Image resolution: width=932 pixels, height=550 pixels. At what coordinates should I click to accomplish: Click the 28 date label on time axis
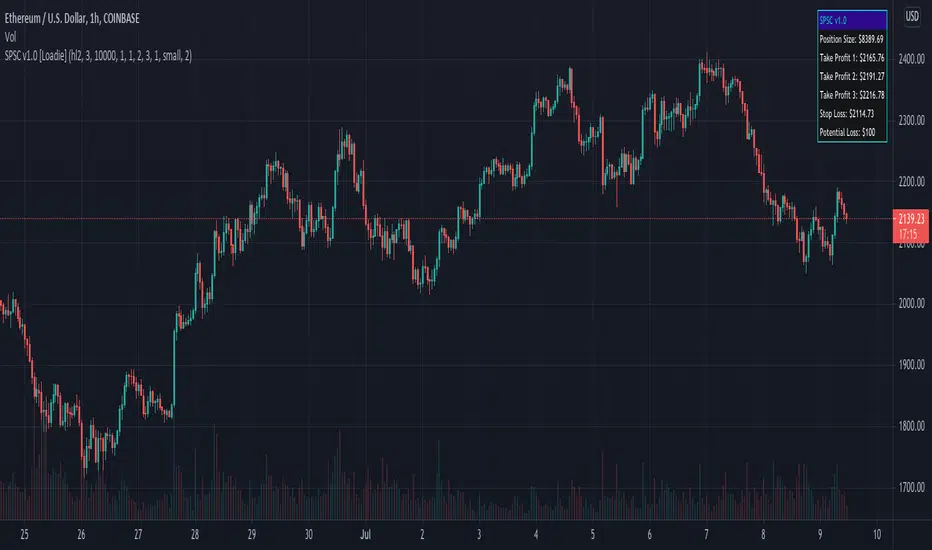[195, 535]
